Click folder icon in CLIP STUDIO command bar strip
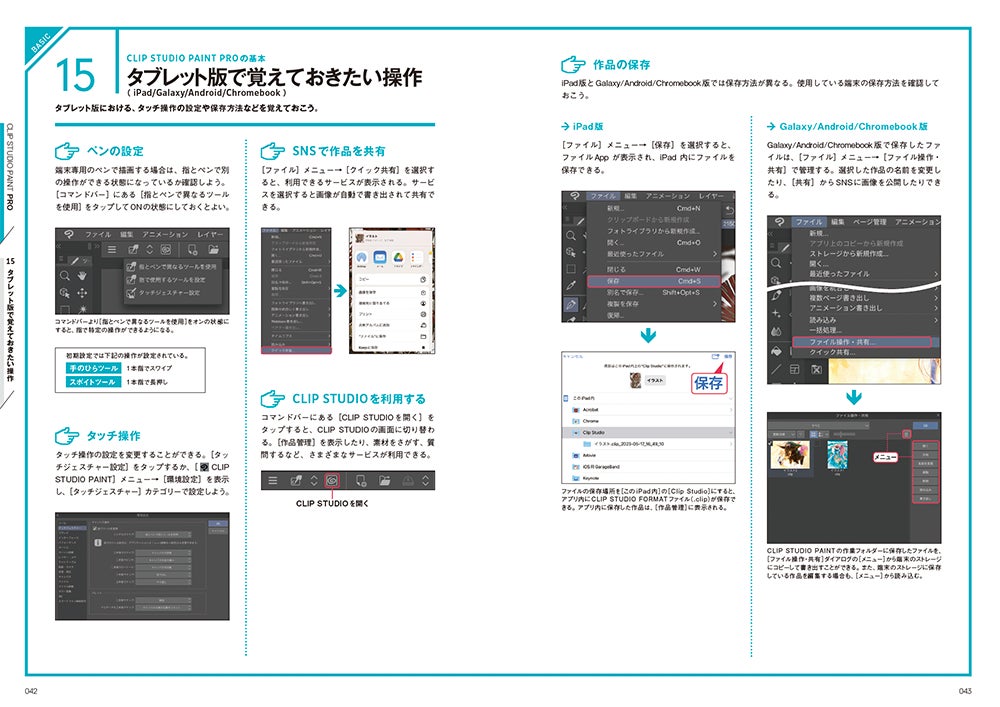 pyautogui.click(x=385, y=480)
